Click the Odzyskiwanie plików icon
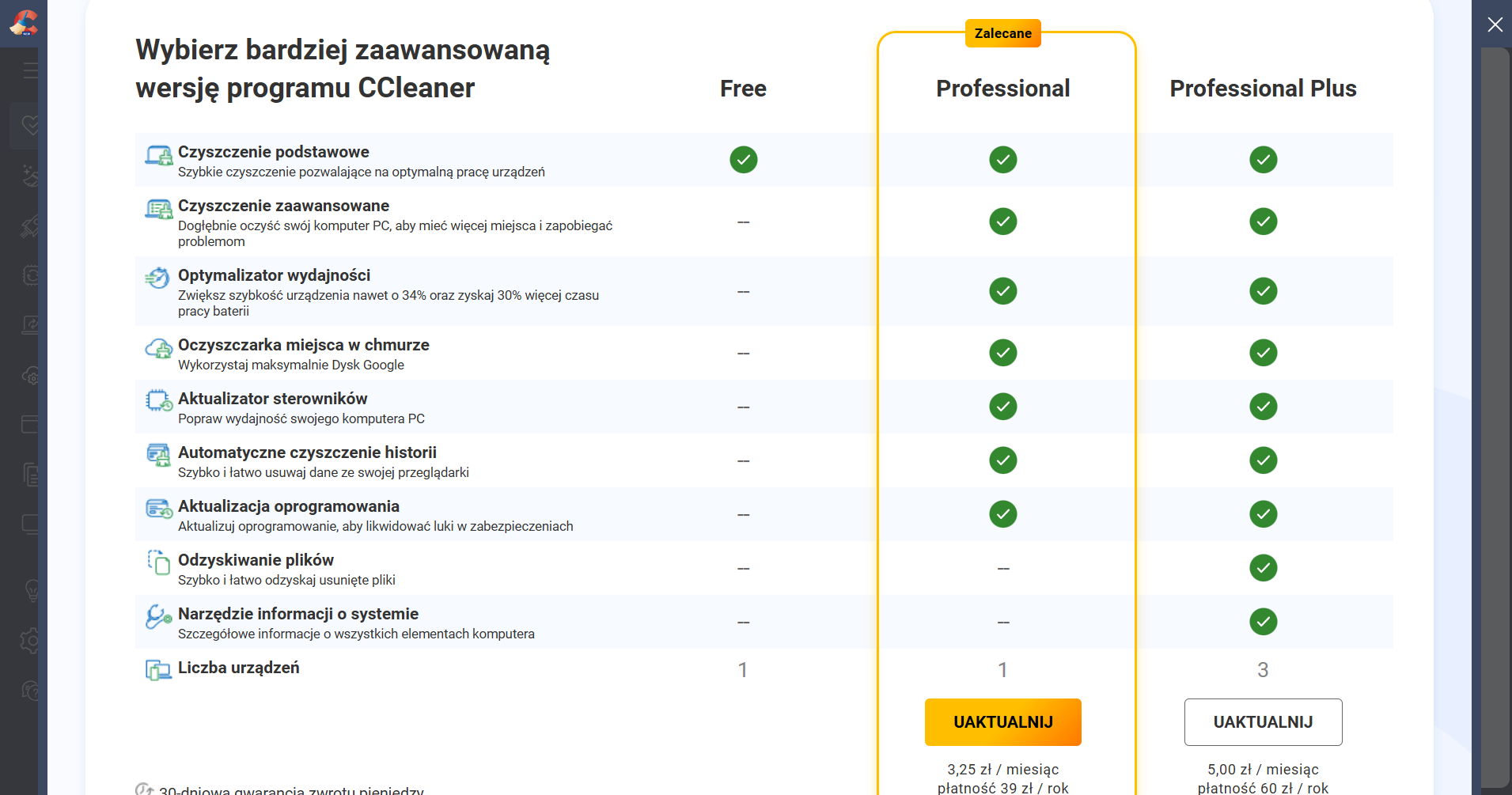Screen dimensions: 1512x795 [x=158, y=562]
